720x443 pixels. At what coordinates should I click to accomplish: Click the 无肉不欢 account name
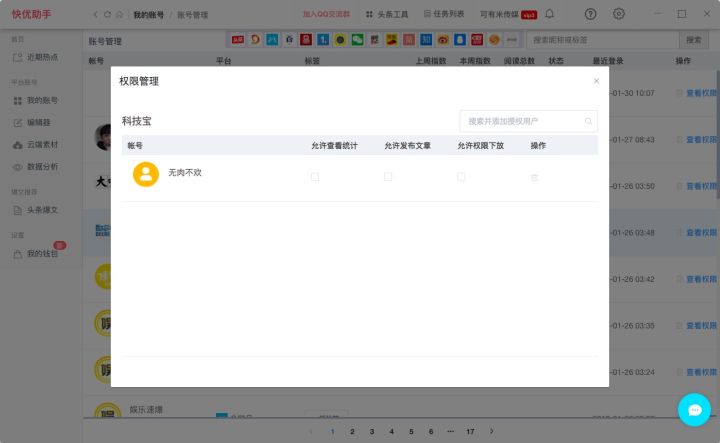tap(185, 173)
